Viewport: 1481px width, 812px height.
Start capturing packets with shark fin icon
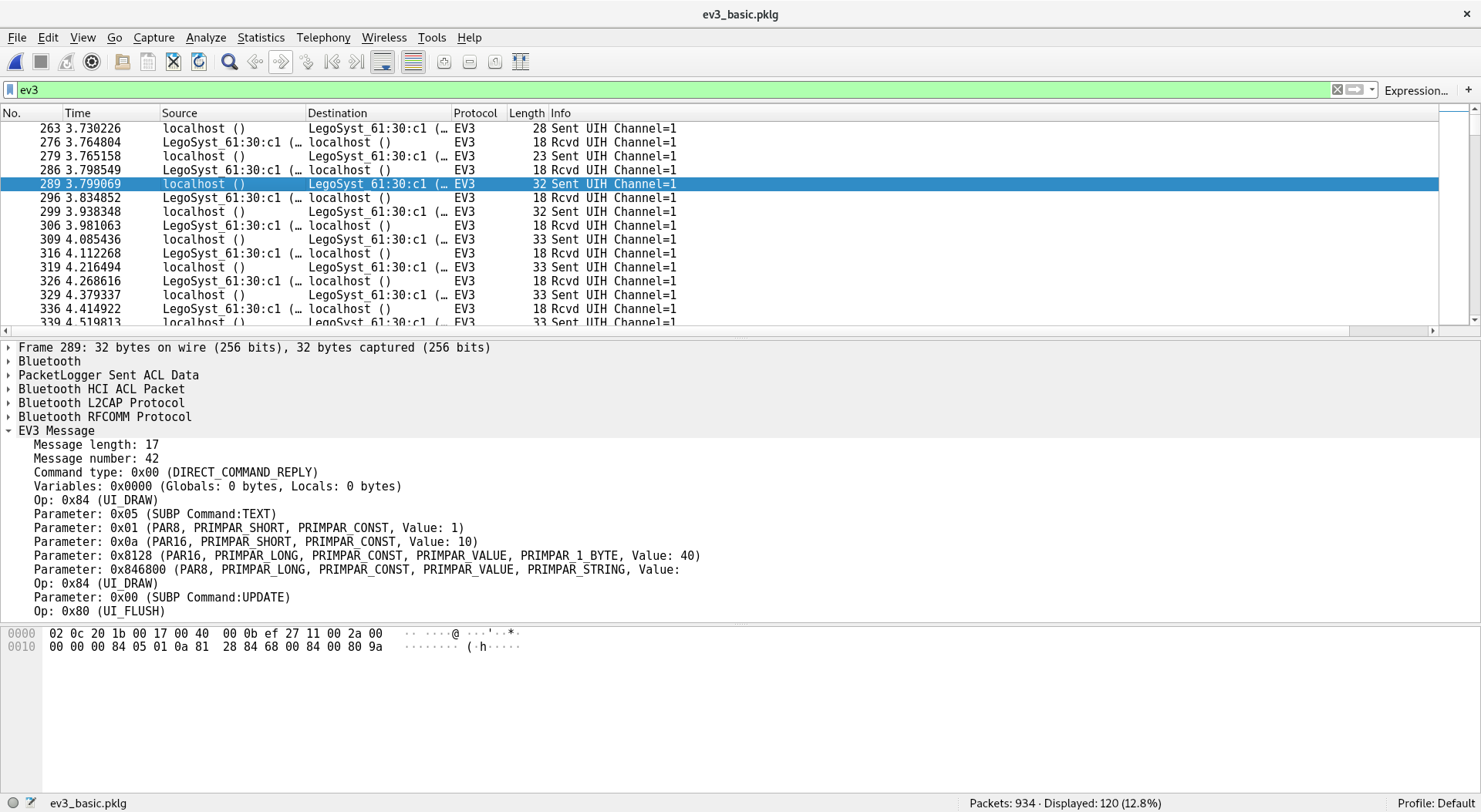(16, 62)
